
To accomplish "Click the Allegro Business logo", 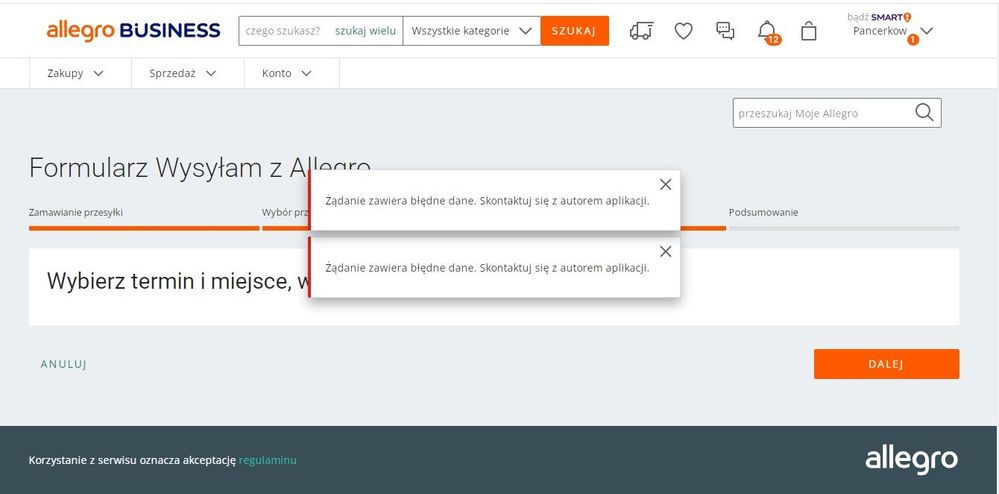I will pyautogui.click(x=133, y=30).
